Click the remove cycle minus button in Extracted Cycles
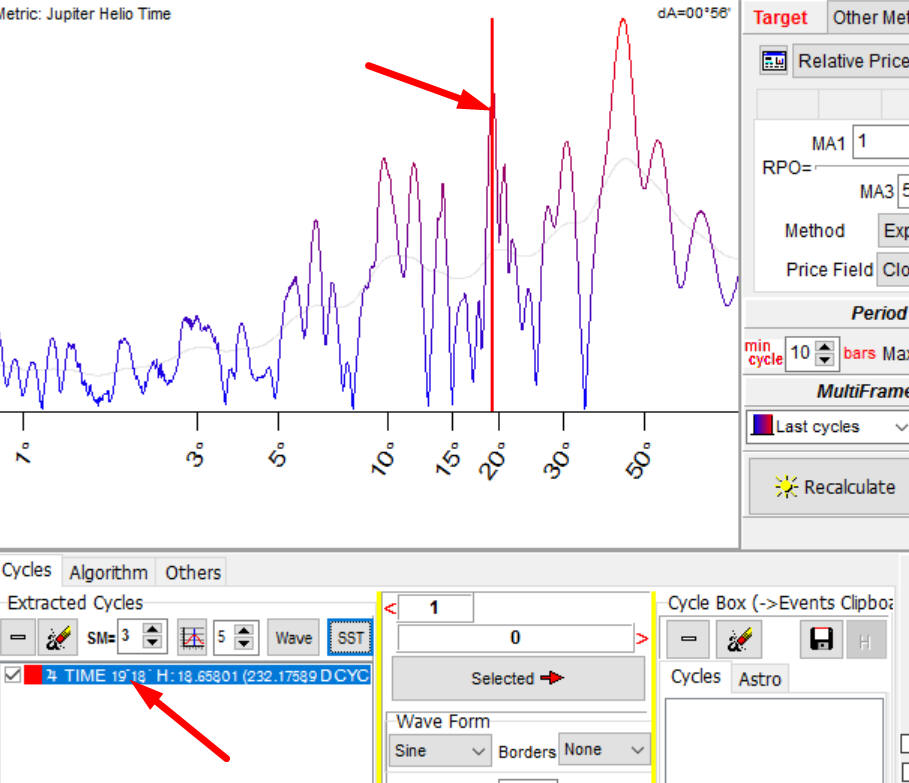The width and height of the screenshot is (909, 783). [x=19, y=637]
